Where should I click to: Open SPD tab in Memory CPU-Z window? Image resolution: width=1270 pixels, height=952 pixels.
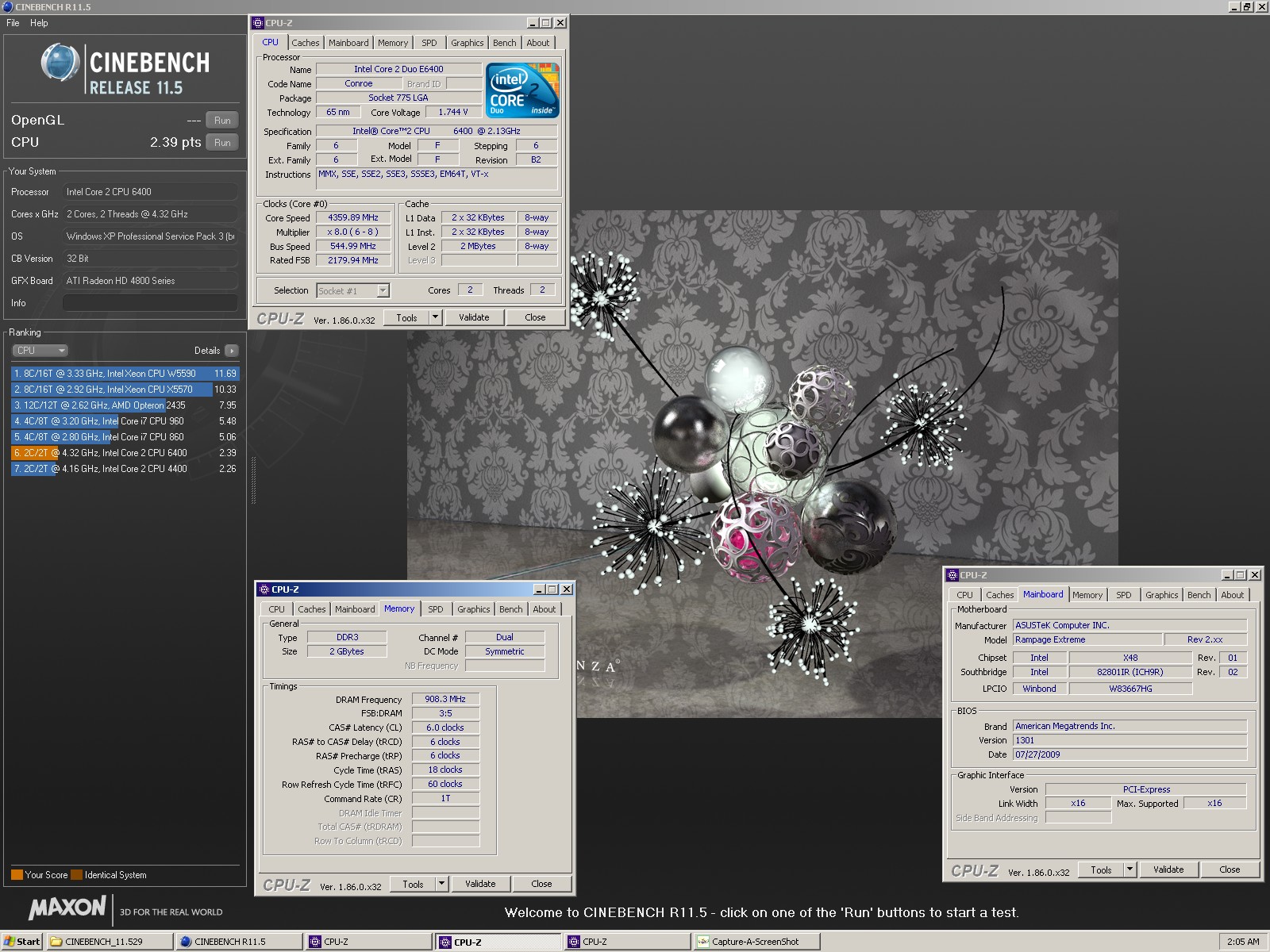coord(436,609)
